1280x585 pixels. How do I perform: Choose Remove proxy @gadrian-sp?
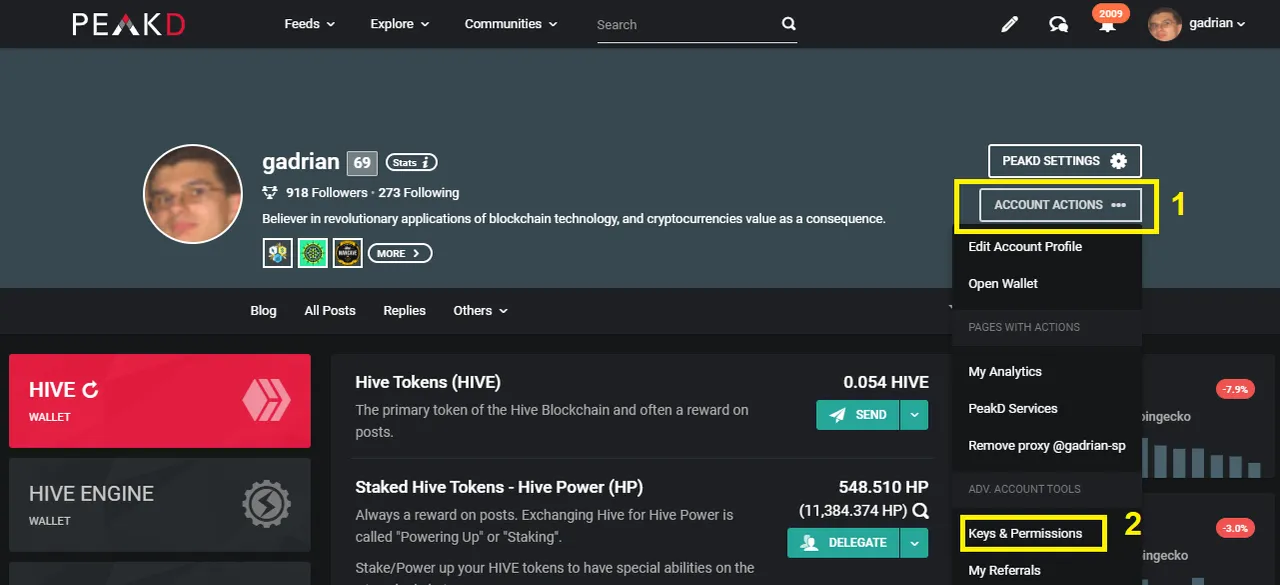[1047, 446]
